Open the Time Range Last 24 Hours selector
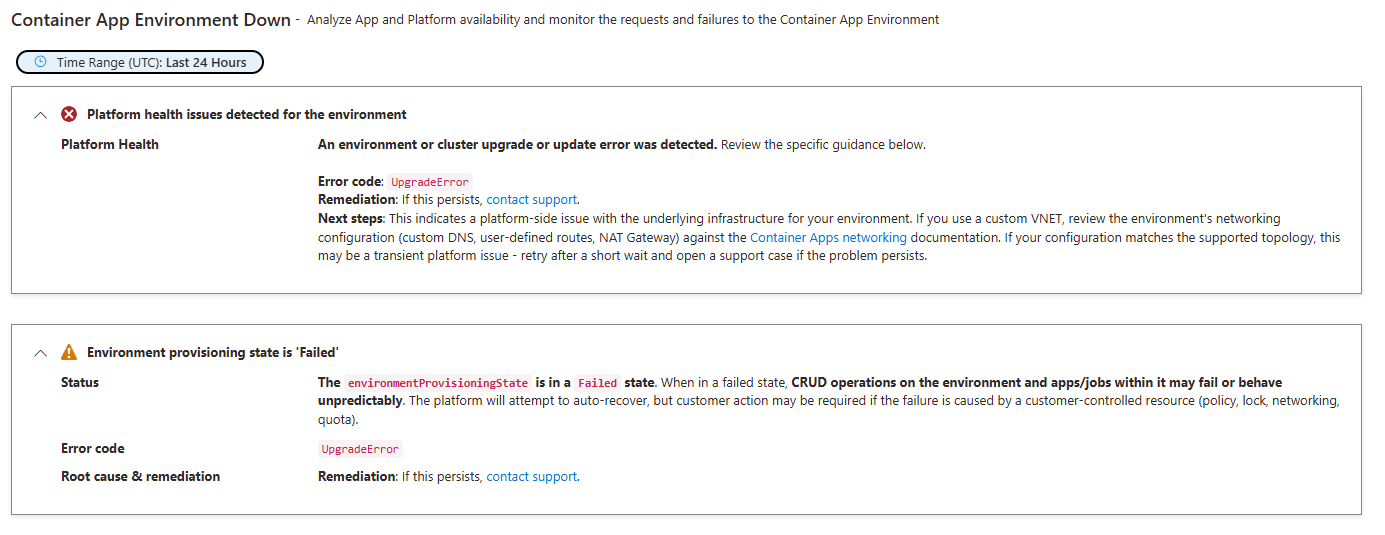This screenshot has width=1385, height=535. tap(140, 62)
